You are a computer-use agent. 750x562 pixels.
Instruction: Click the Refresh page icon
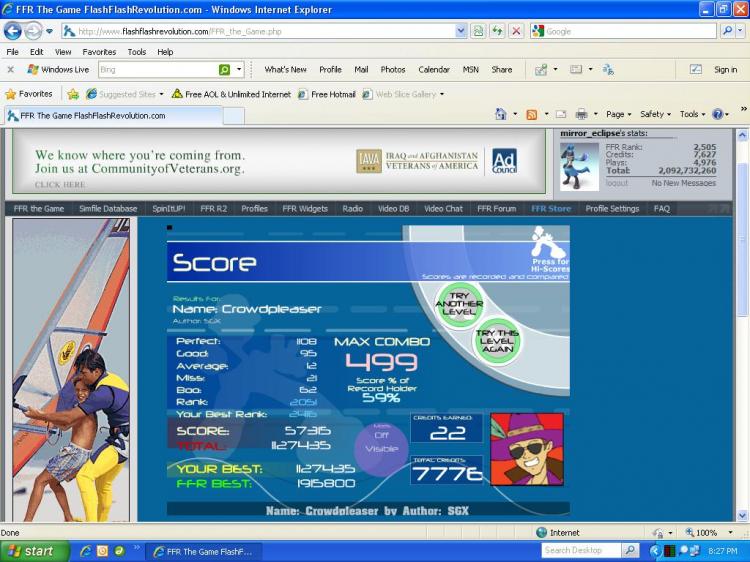[497, 32]
